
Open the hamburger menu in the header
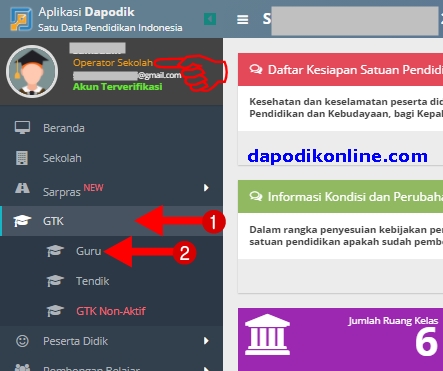(x=243, y=20)
